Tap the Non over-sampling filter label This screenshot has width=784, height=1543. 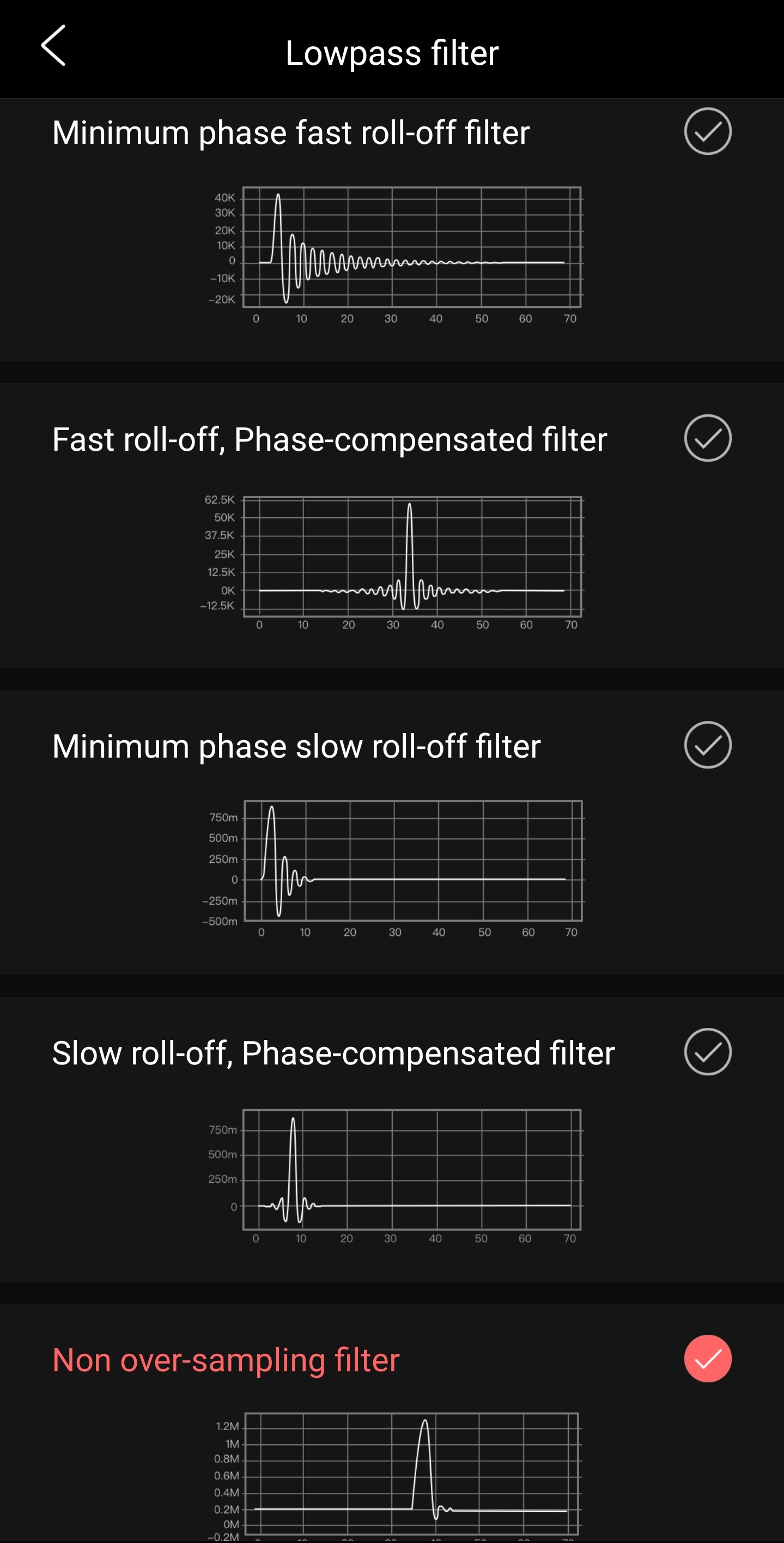pos(226,1360)
